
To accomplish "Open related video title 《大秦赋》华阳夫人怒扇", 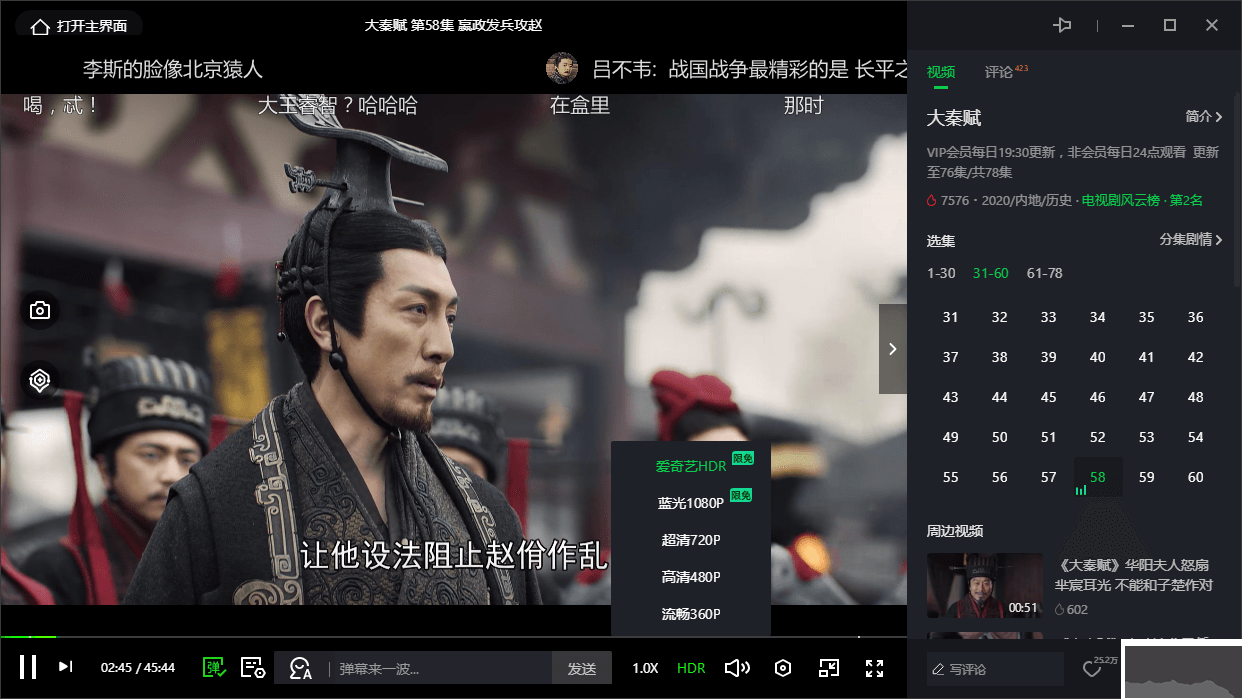I will 1134,575.
